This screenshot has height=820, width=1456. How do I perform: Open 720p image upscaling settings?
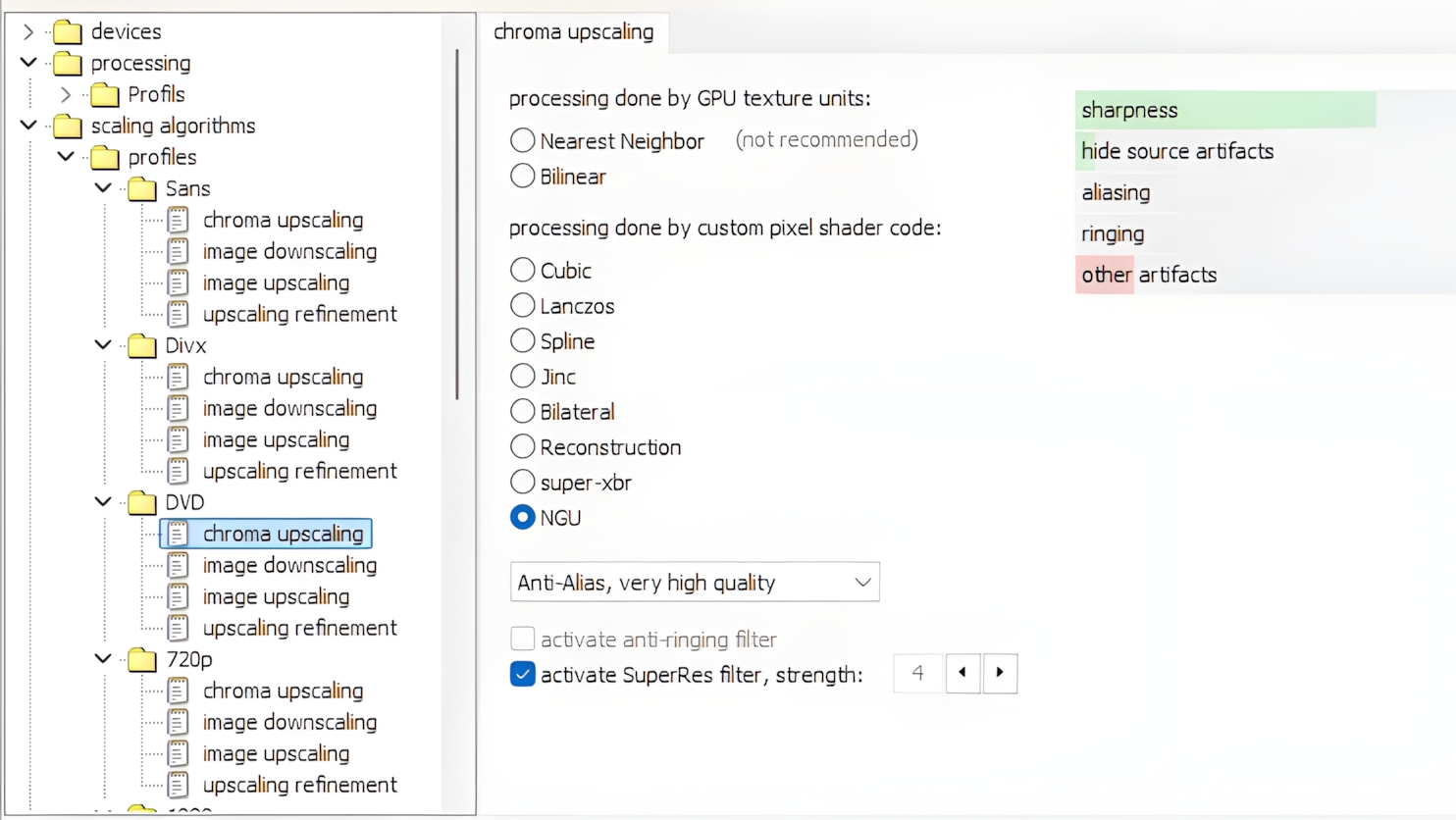click(276, 754)
